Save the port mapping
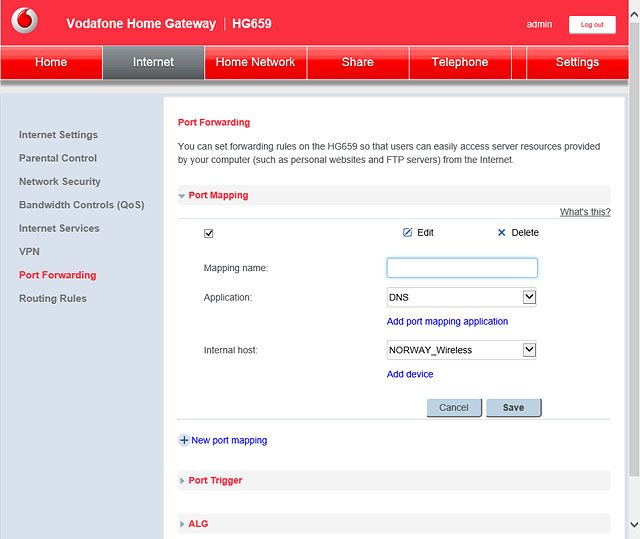The height and width of the screenshot is (539, 640). click(x=513, y=408)
